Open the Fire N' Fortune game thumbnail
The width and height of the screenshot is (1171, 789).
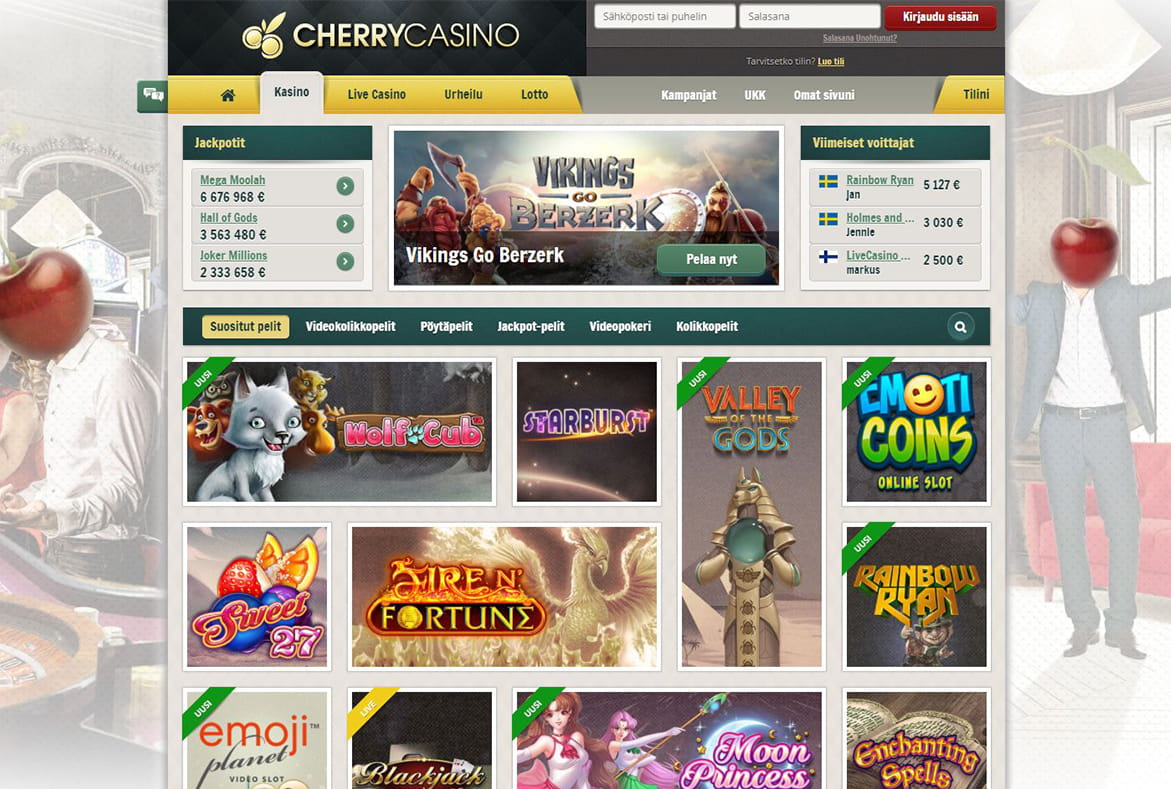tap(504, 596)
